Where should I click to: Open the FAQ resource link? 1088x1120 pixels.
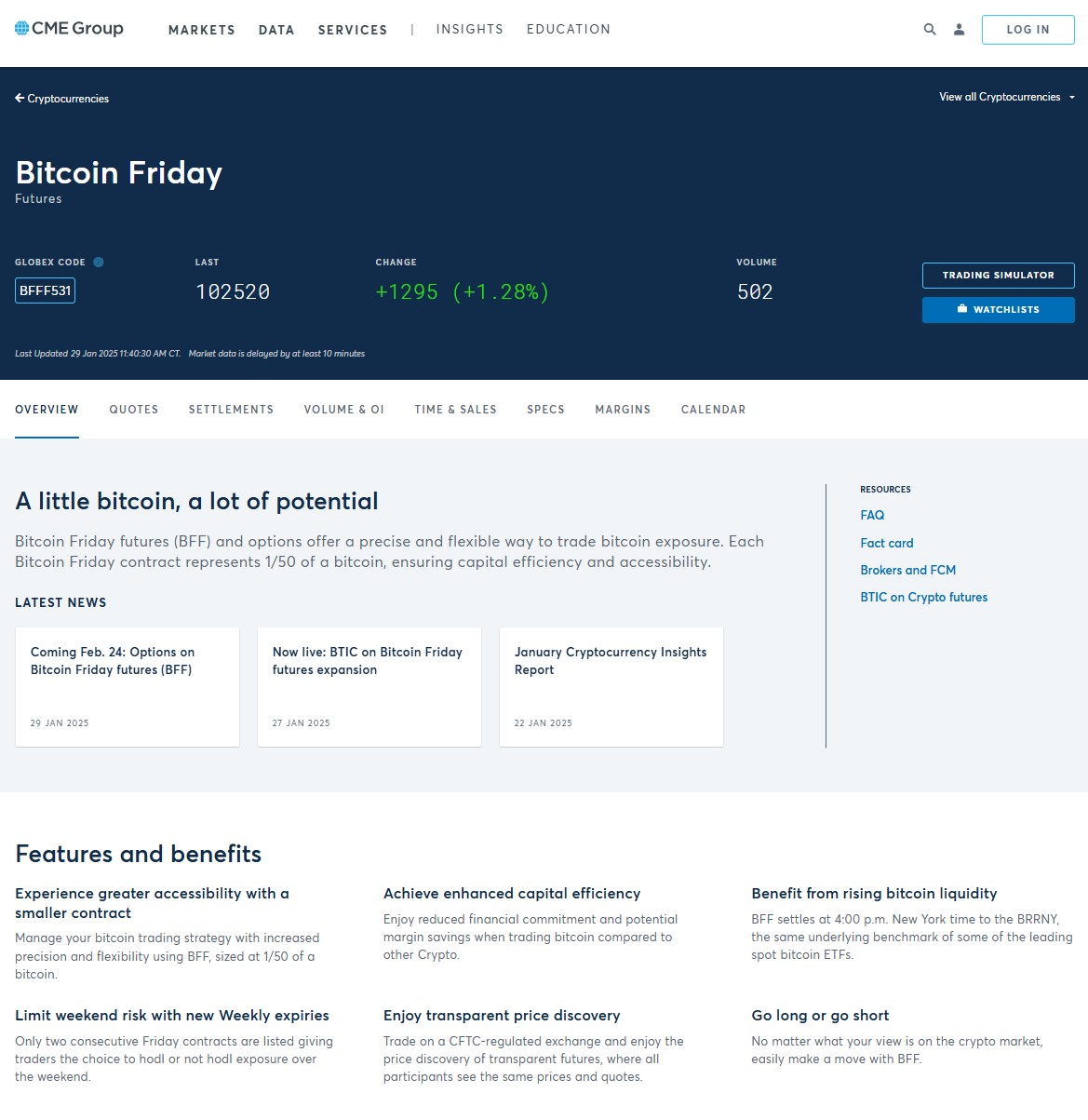(x=872, y=516)
